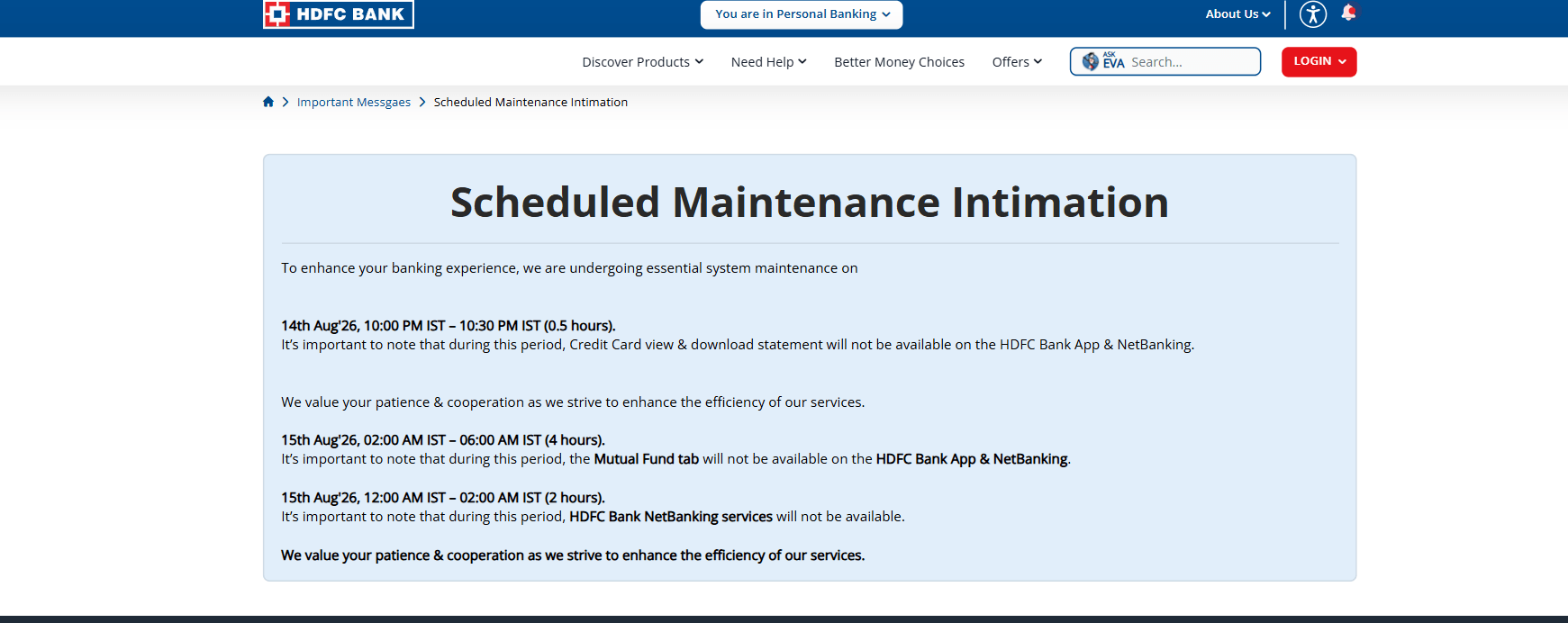Click the 'To enhance your banking experience' sentence
The width and height of the screenshot is (1568, 623).
click(x=569, y=268)
